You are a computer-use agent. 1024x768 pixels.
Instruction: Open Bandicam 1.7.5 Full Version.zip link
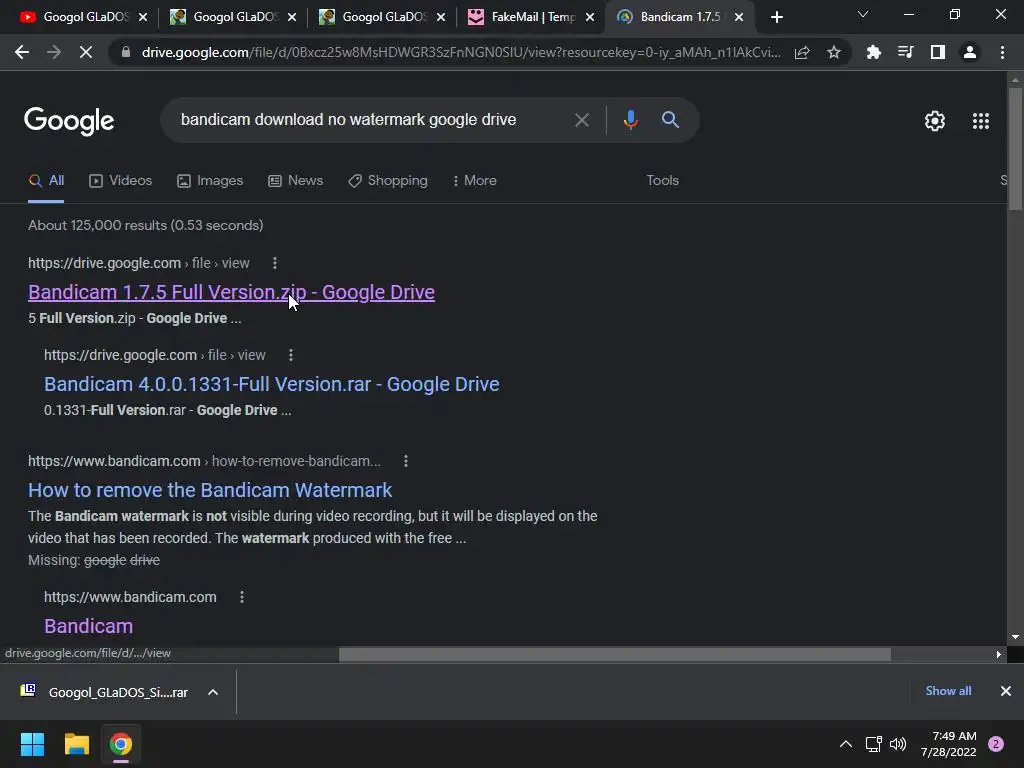coord(231,293)
